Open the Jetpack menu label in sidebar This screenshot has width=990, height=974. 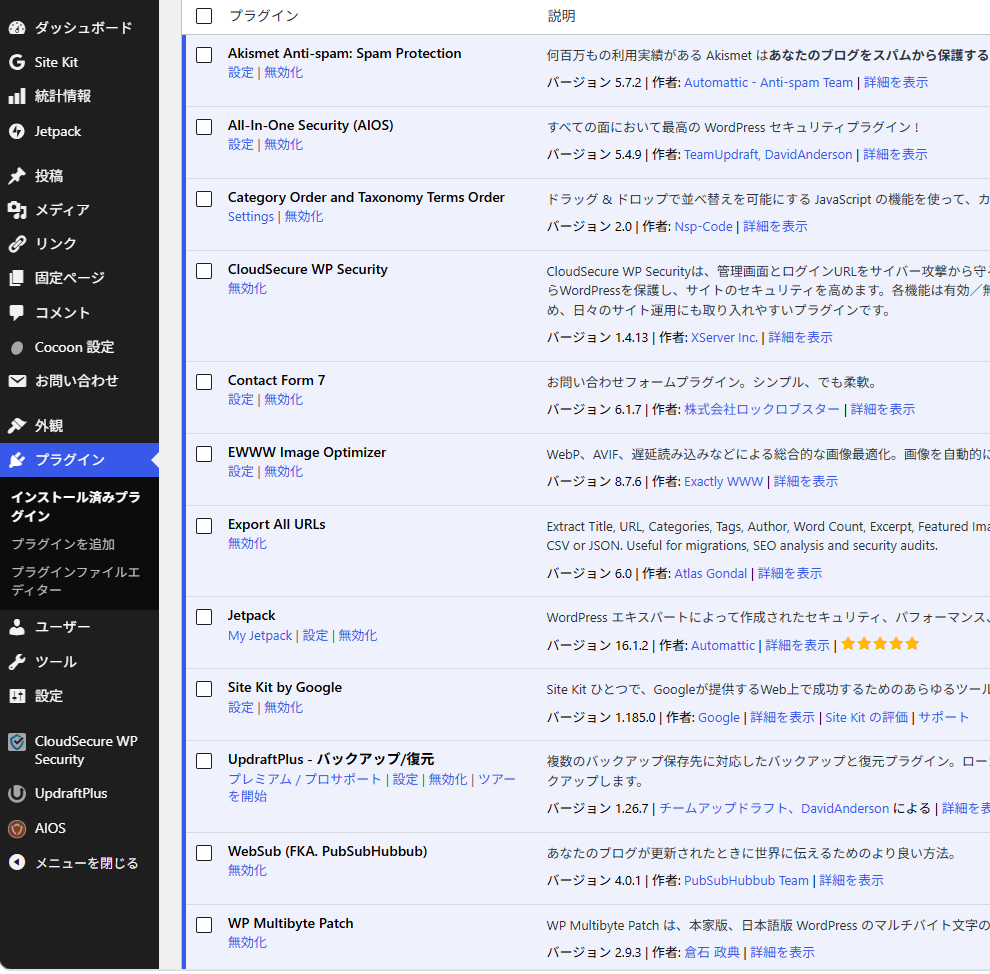(x=58, y=131)
